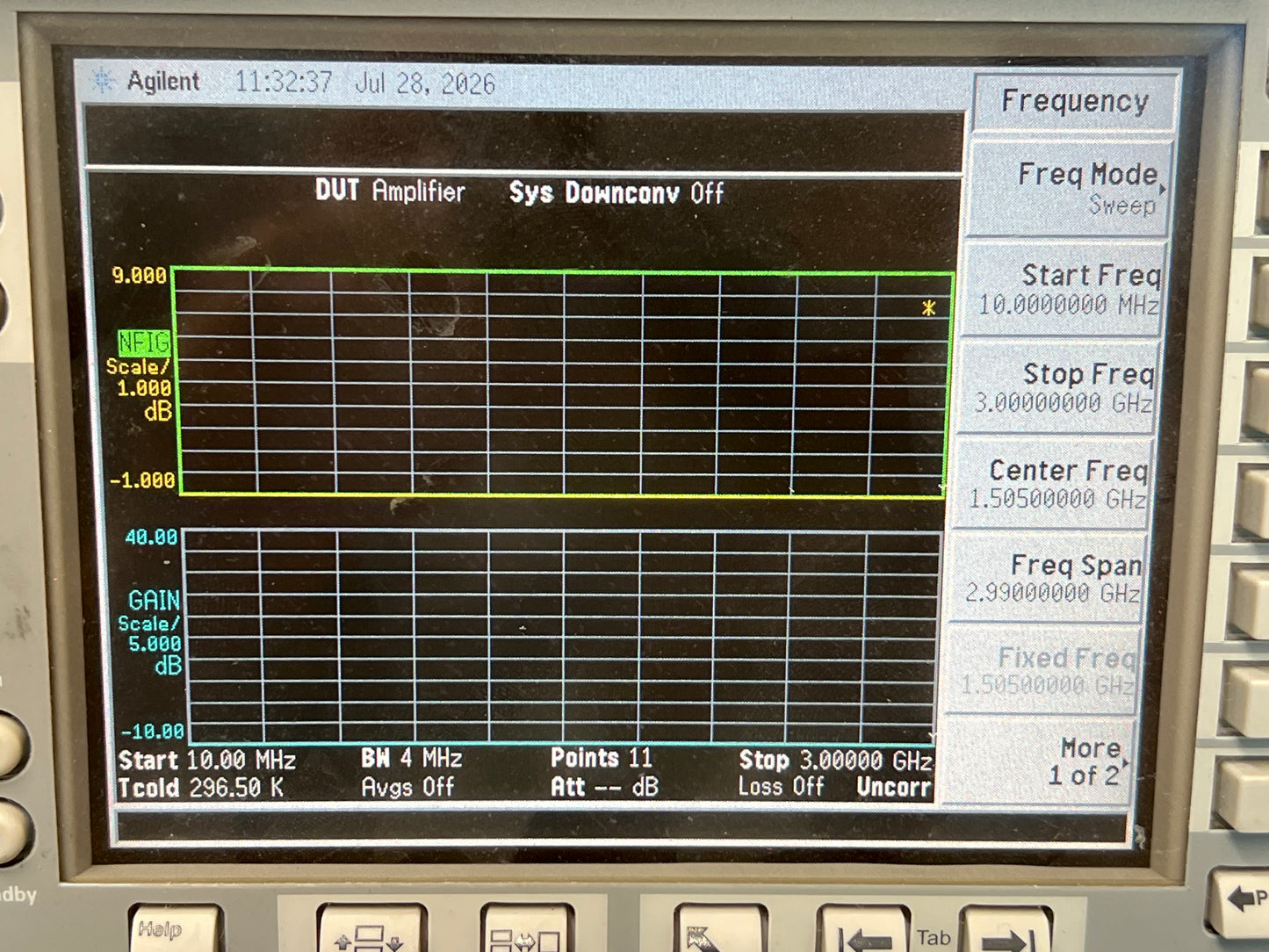Click the Center Freq value 1.50500000 GHz
The image size is (1269, 952).
[x=1057, y=499]
